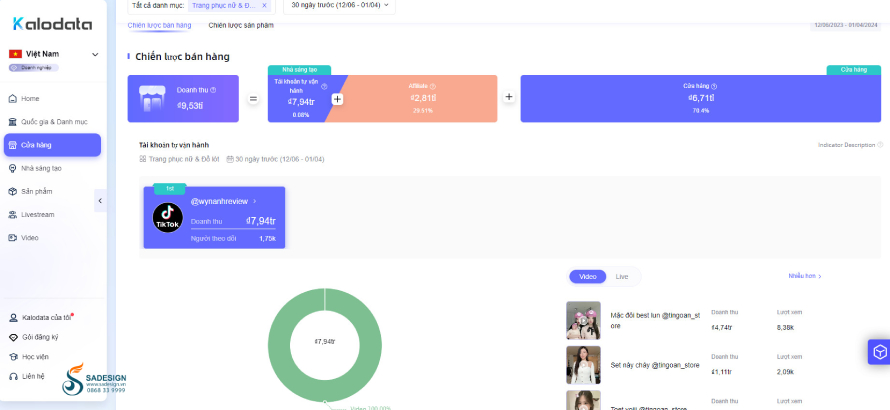Expand the Việt Nam country dropdown
The image size is (890, 410).
95,55
